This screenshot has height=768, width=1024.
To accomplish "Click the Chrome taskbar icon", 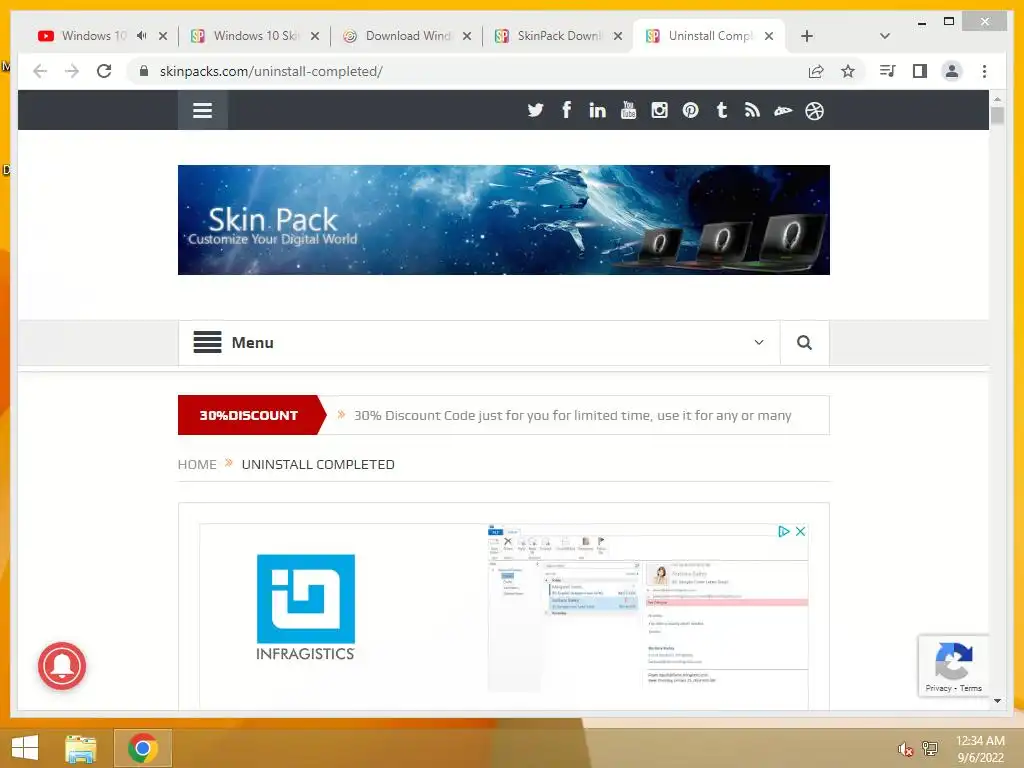I will pos(142,748).
